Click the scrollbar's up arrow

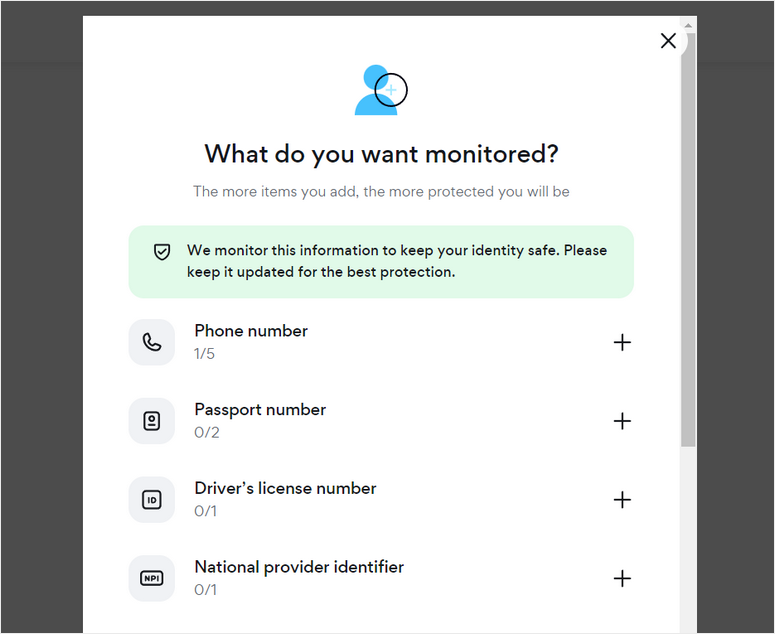click(689, 22)
